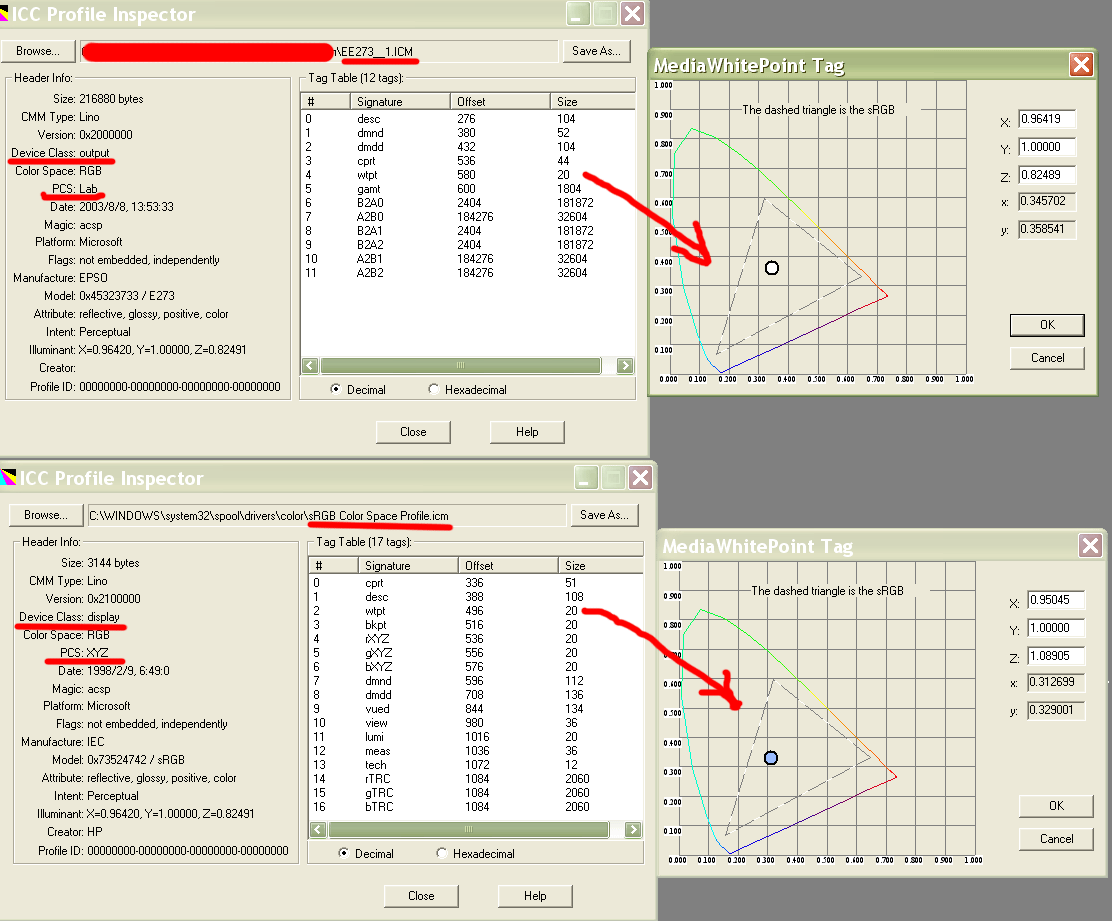The height and width of the screenshot is (921, 1112).
Task: Select the bkpt row in lower tag table
Action: pos(476,625)
